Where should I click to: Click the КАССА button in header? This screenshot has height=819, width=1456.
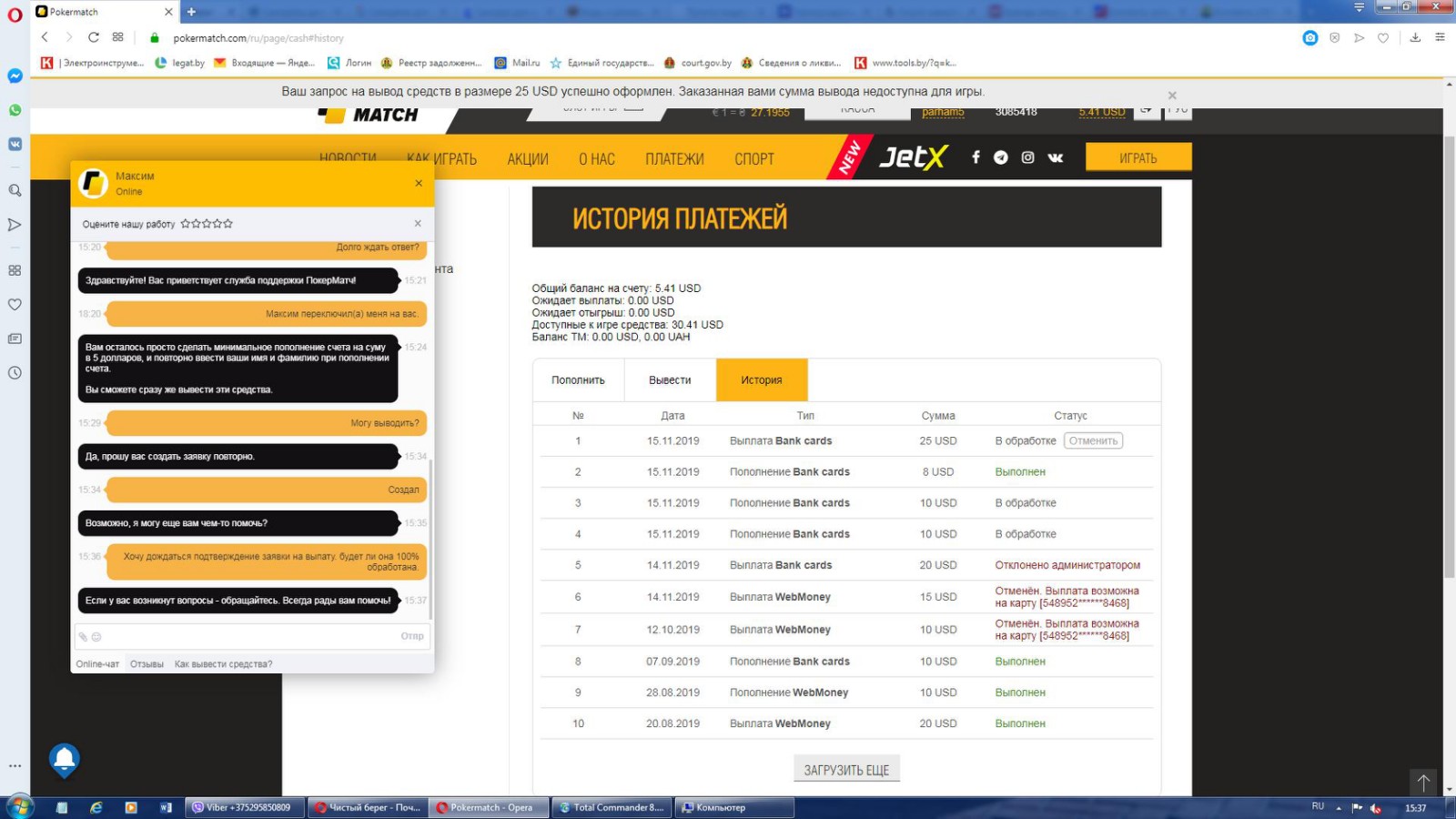click(x=858, y=113)
